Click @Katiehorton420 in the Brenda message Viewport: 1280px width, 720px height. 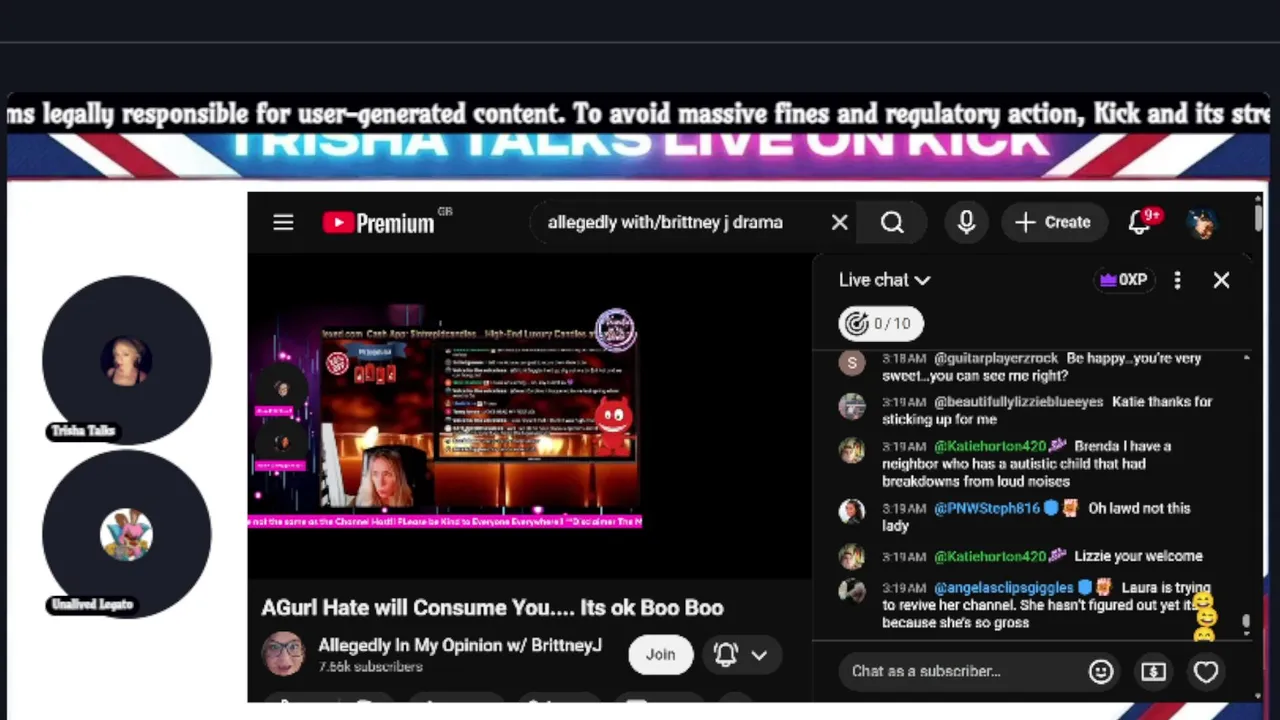990,446
